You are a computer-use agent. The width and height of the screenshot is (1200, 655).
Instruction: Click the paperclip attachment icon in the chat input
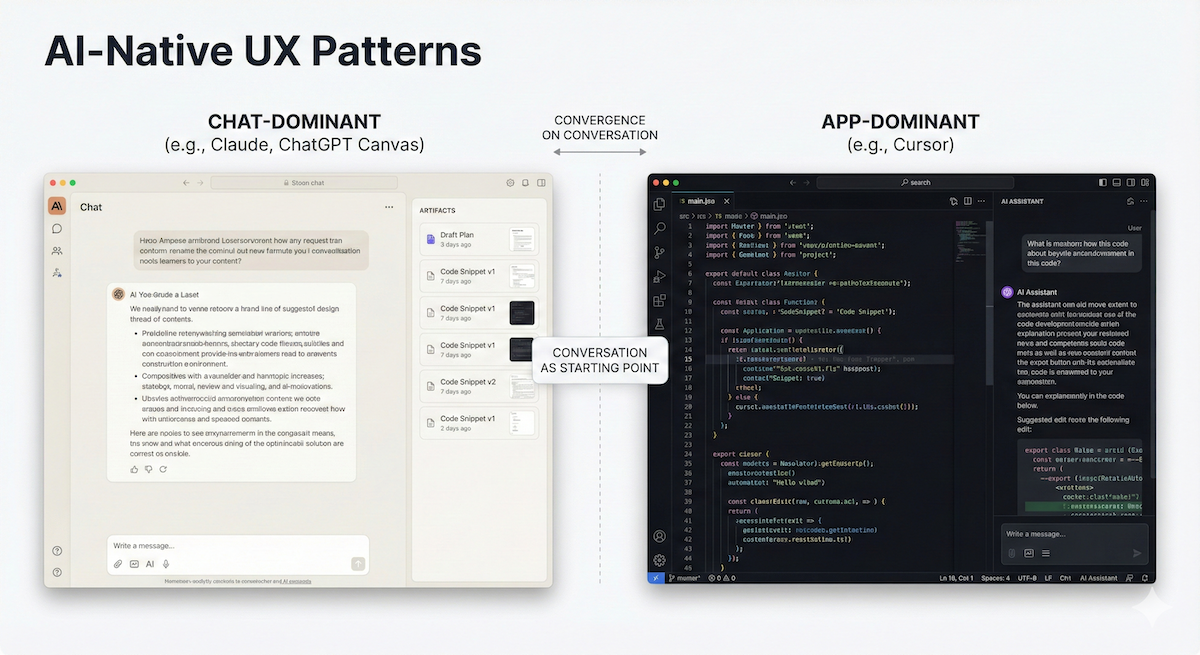[x=118, y=563]
